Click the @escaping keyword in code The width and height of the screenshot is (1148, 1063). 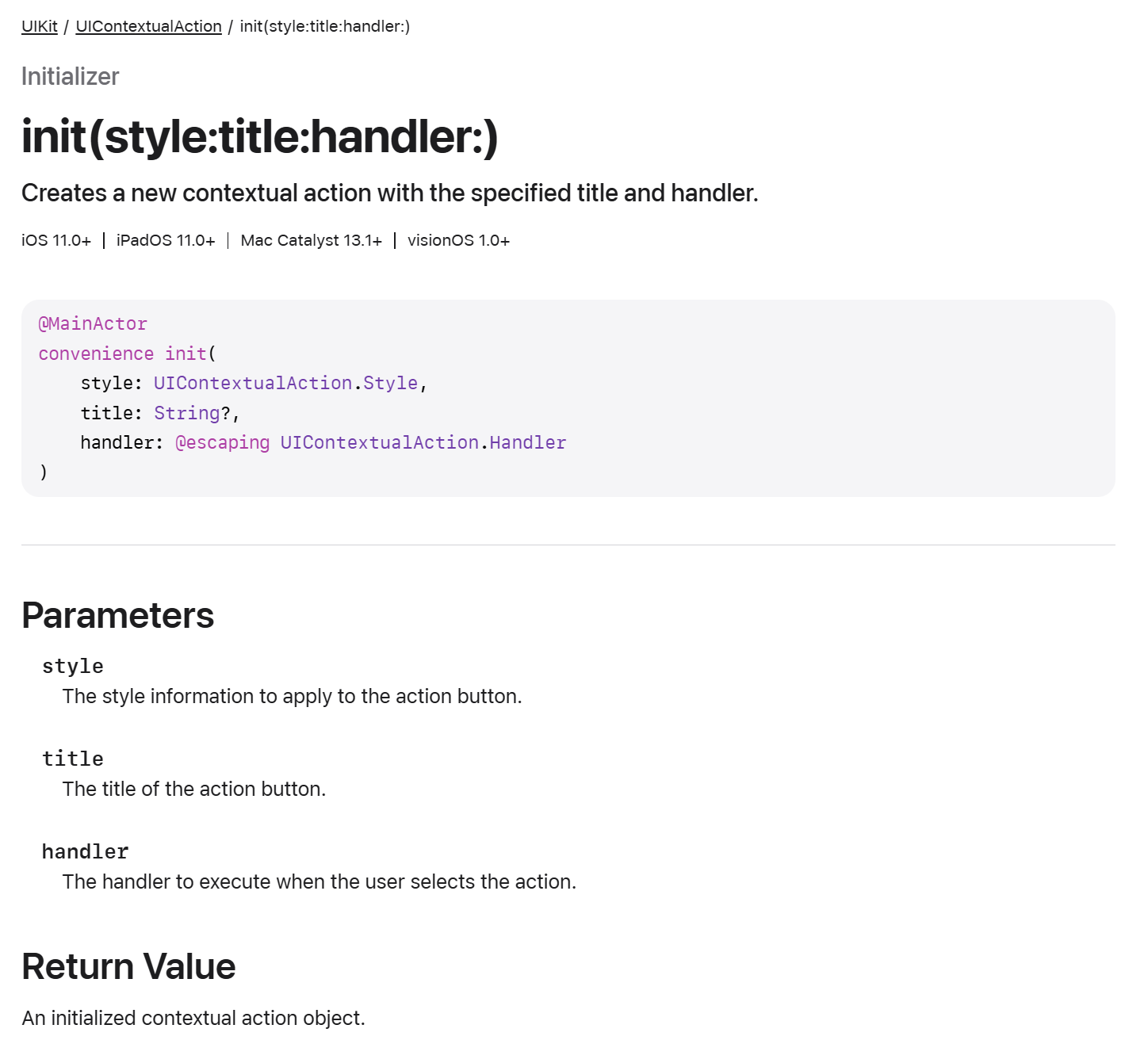tap(223, 442)
